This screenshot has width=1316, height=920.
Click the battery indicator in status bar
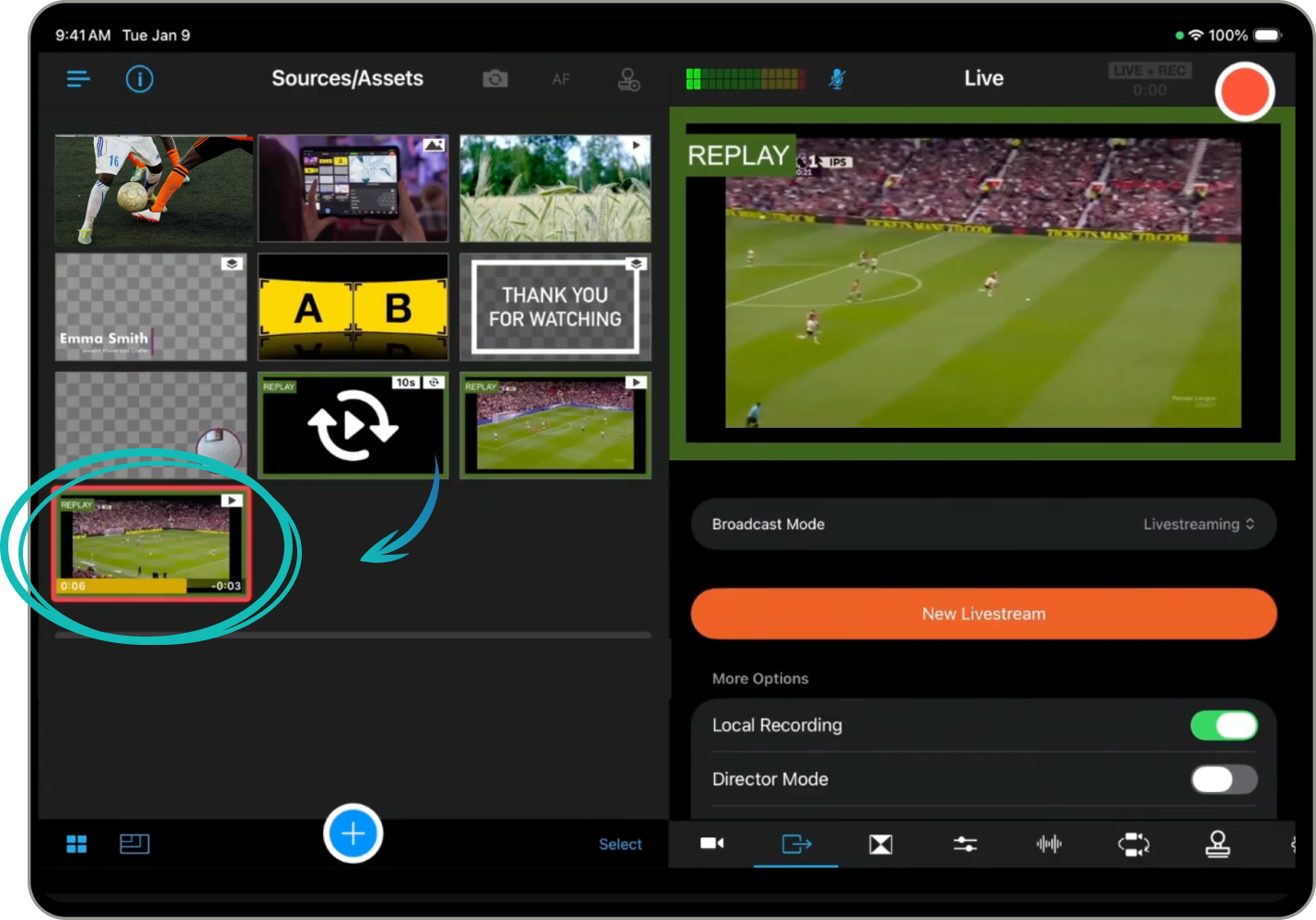point(1267,35)
